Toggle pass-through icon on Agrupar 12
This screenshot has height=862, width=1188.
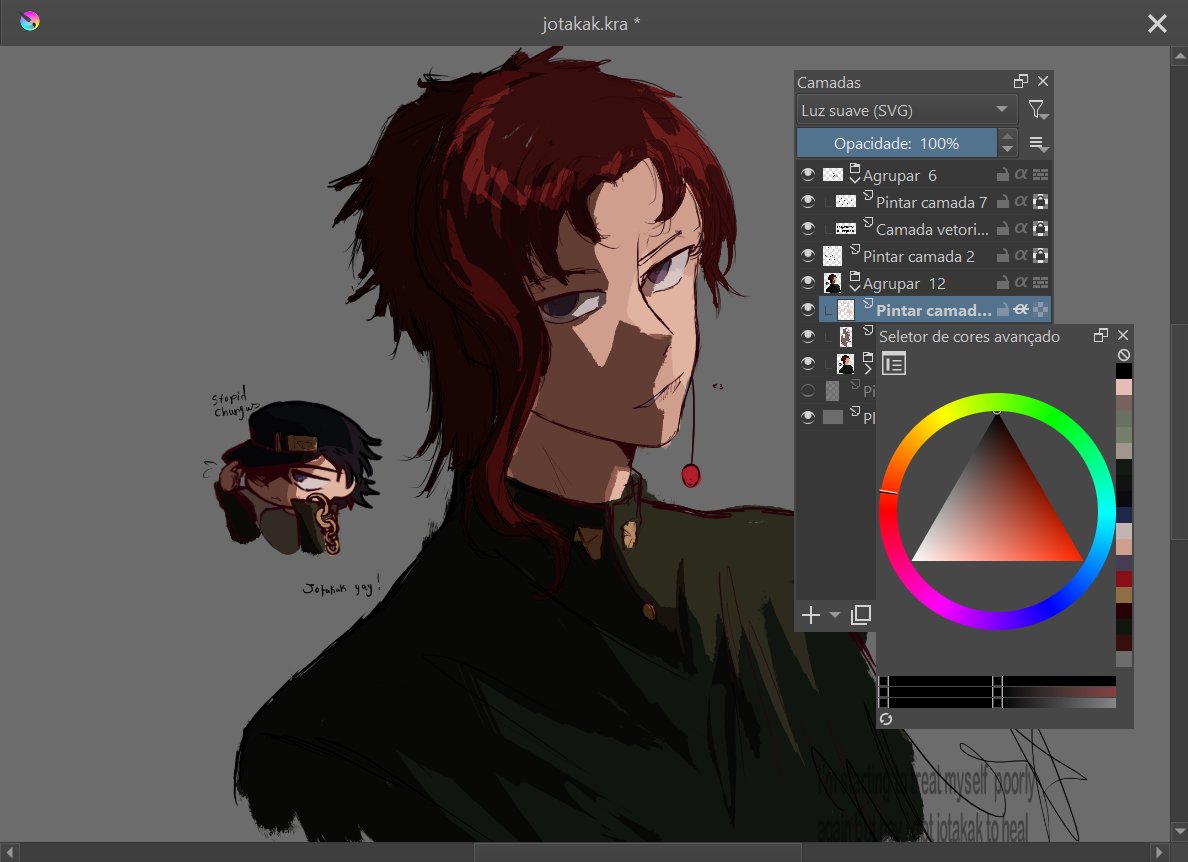coord(1040,283)
